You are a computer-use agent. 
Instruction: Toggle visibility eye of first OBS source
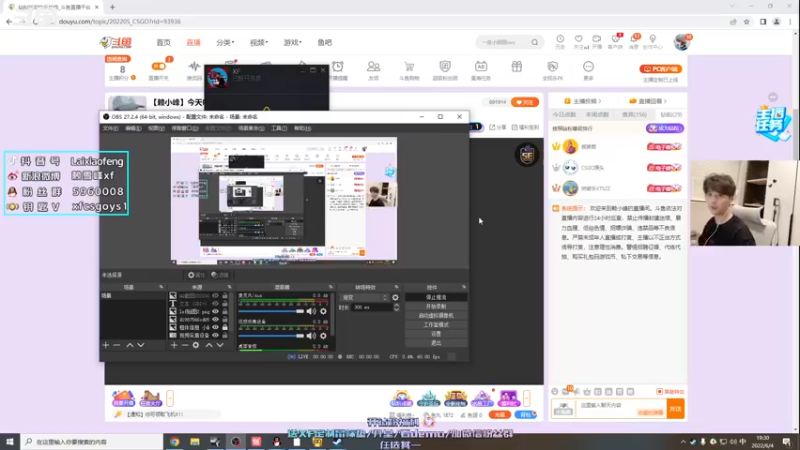pos(215,296)
